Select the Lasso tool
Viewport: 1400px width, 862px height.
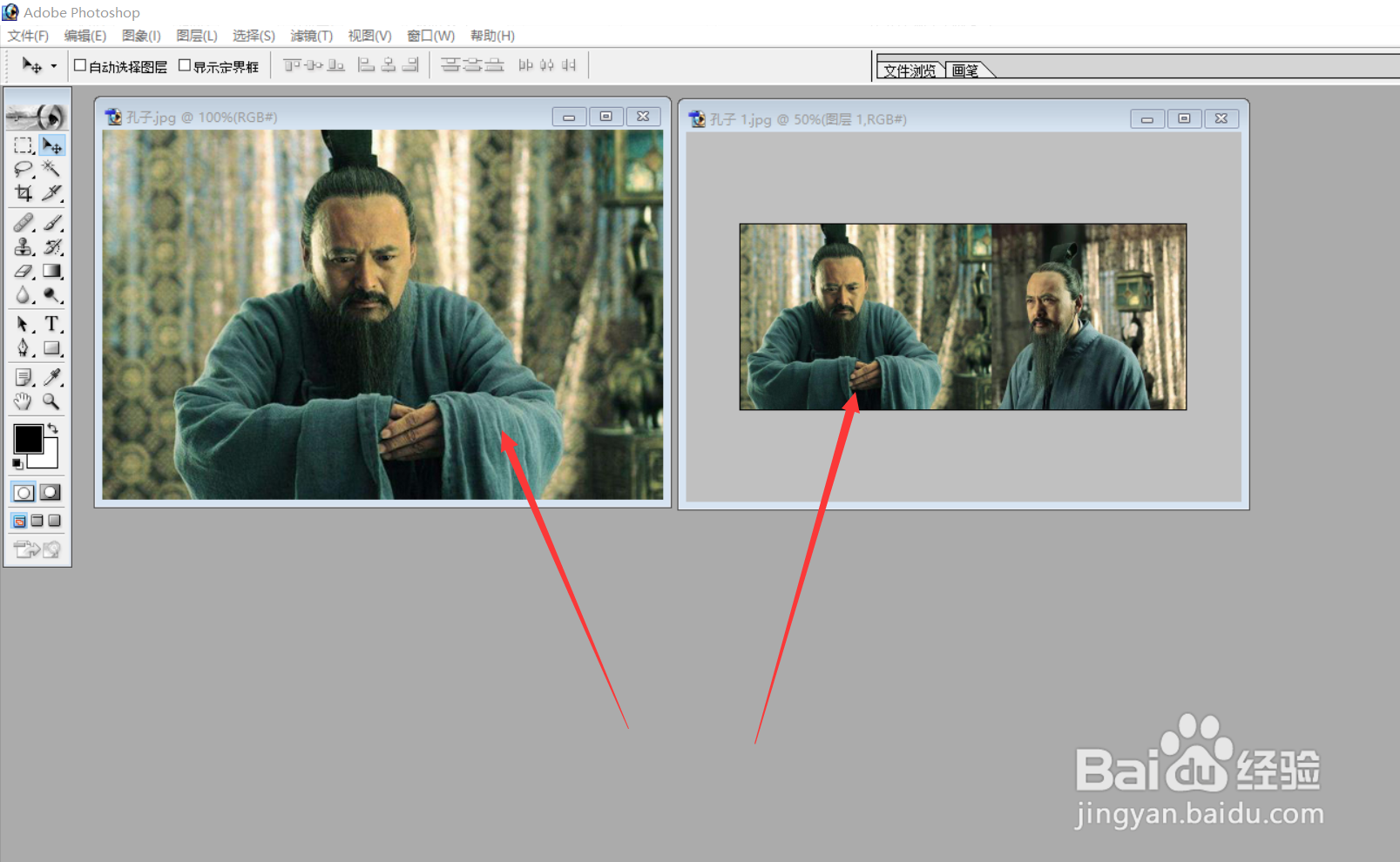pos(24,168)
